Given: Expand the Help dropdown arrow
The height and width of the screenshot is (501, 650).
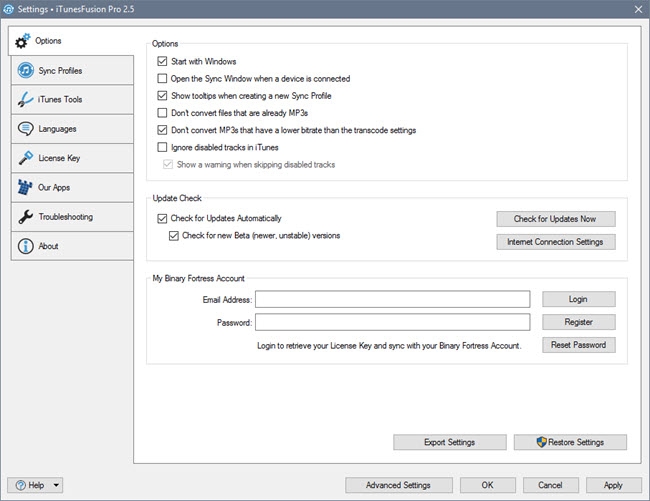Looking at the screenshot, I should coord(56,485).
